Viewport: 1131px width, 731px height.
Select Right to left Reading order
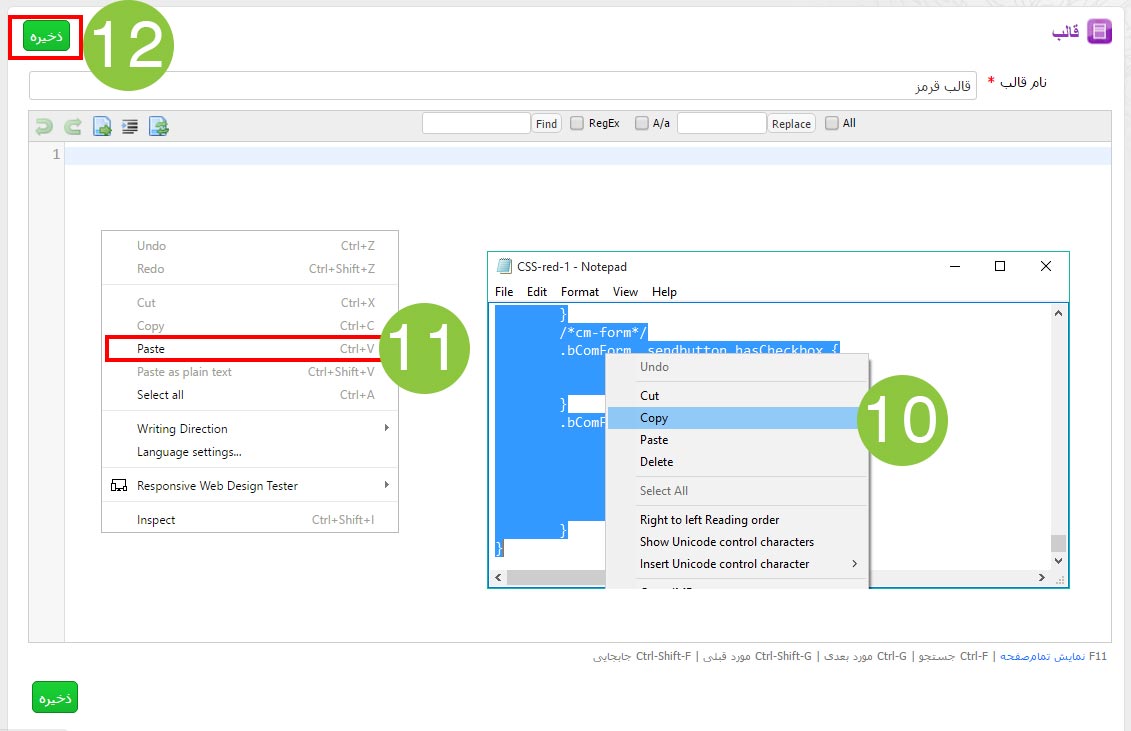pyautogui.click(x=737, y=520)
